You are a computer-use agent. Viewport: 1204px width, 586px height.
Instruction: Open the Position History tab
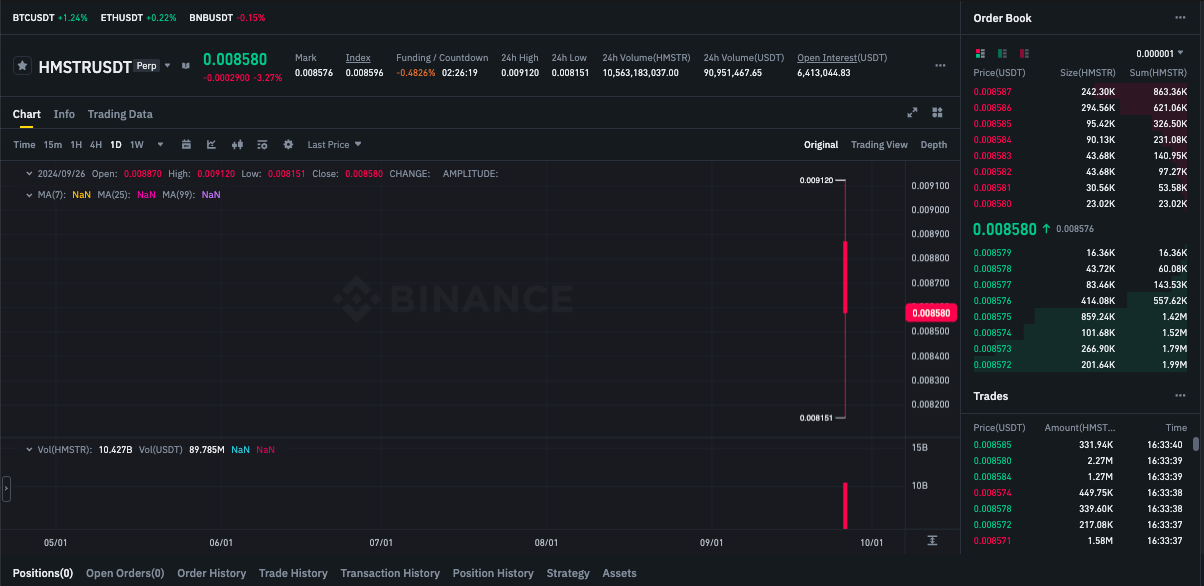pyautogui.click(x=493, y=573)
